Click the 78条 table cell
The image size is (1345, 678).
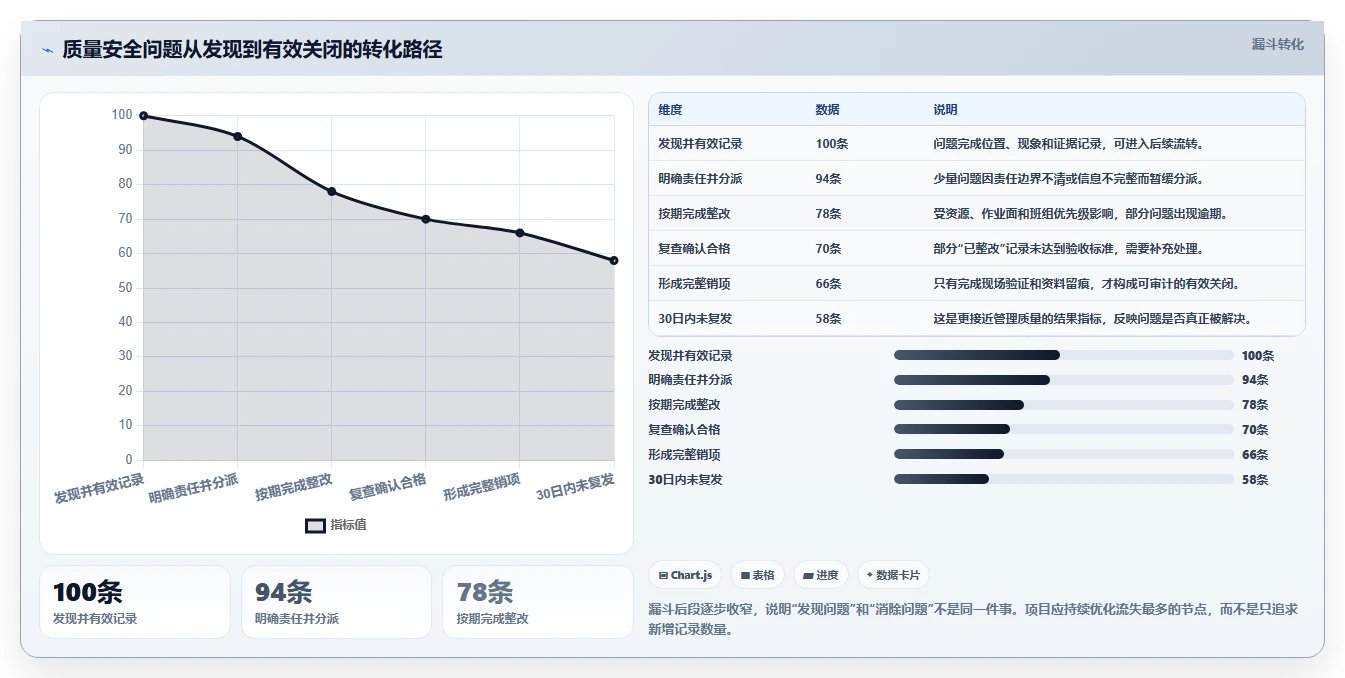tap(828, 214)
